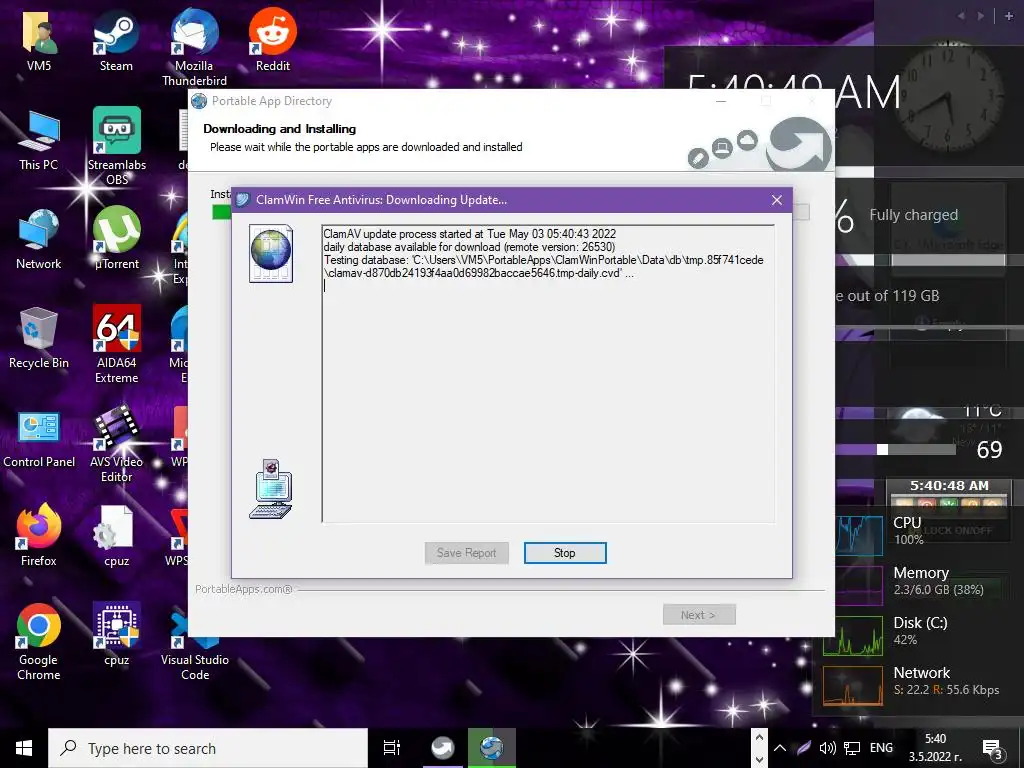Open Mozilla Thunderbird desktop shortcut
1024x768 pixels.
[x=195, y=47]
